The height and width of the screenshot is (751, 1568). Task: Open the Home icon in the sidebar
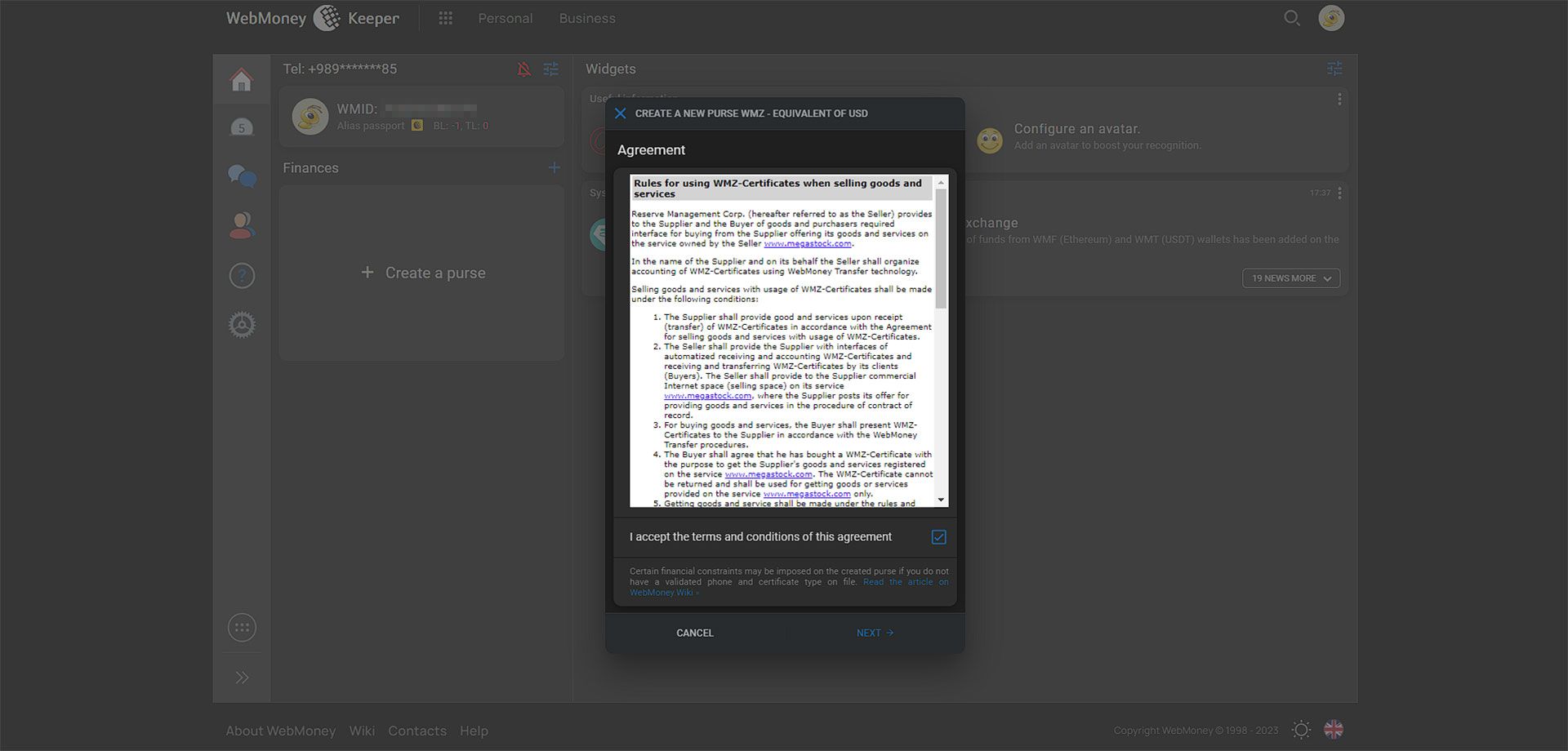(241, 80)
